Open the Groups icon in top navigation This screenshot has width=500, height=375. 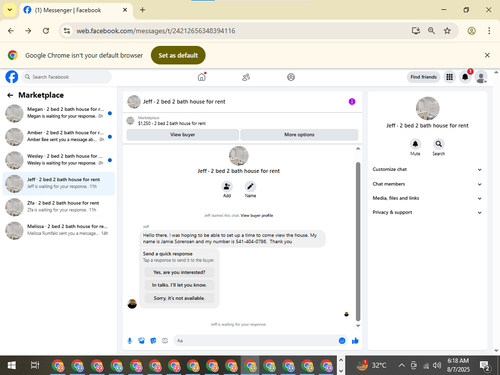click(291, 77)
